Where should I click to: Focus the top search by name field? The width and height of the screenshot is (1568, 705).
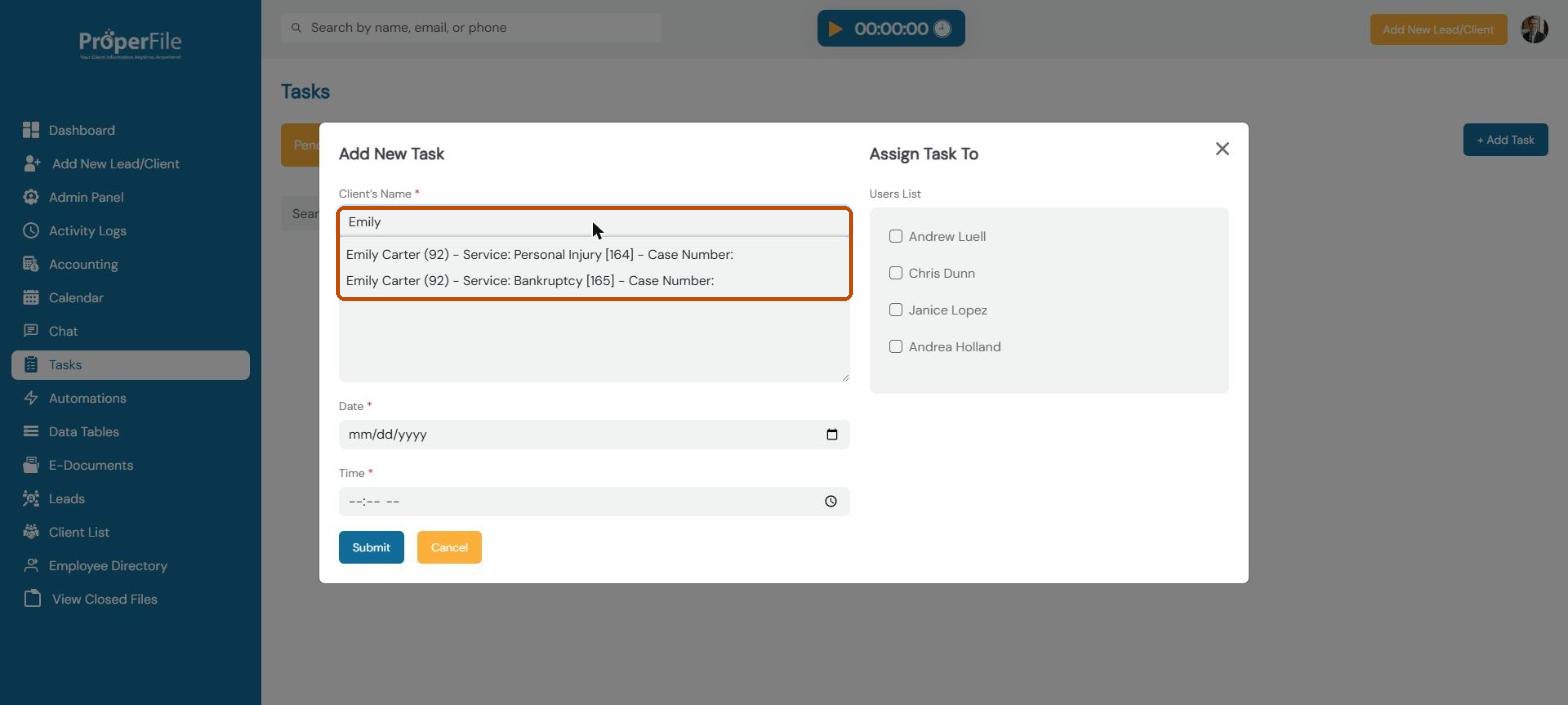pyautogui.click(x=471, y=28)
